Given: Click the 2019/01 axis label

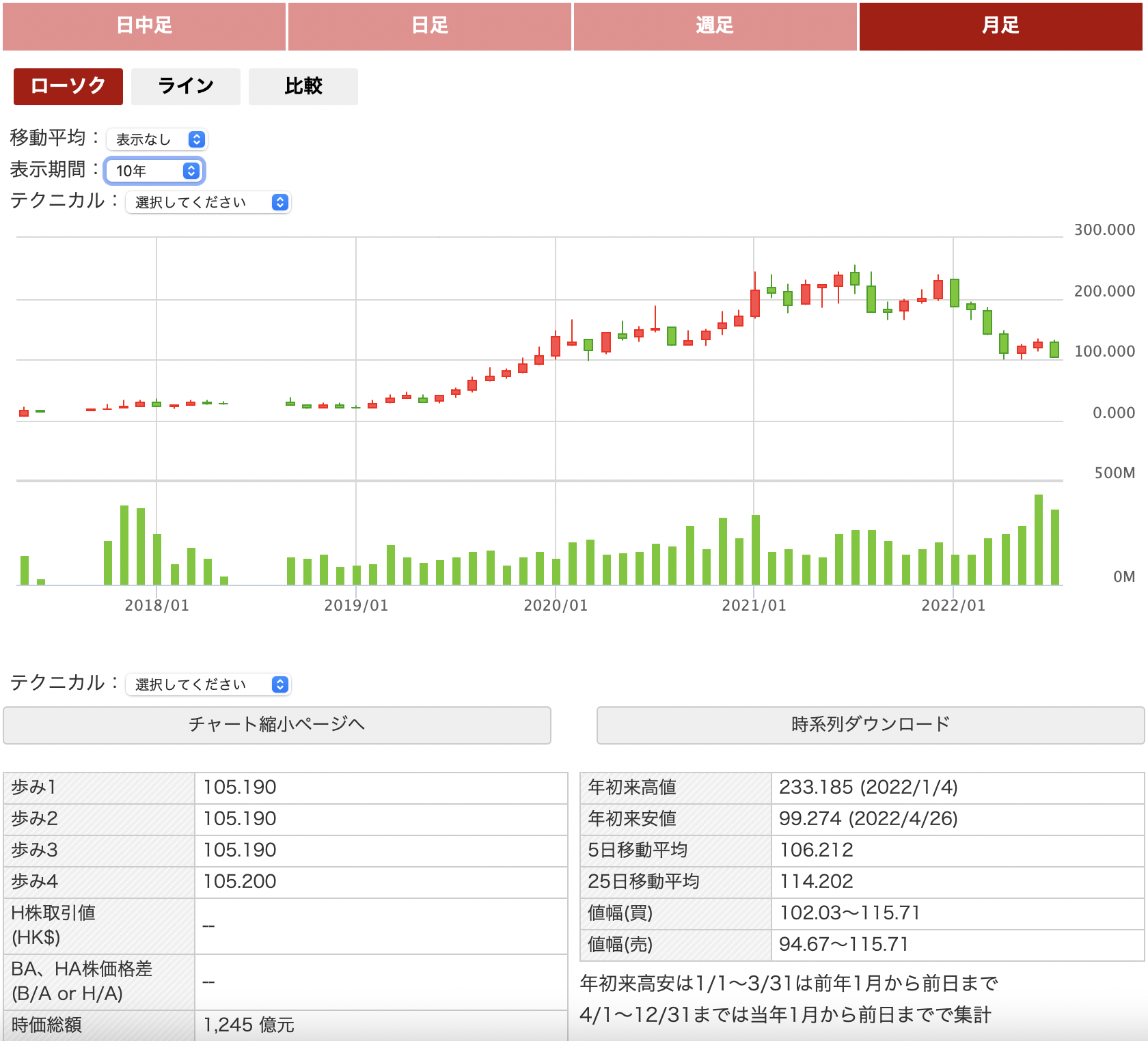Looking at the screenshot, I should point(356,605).
